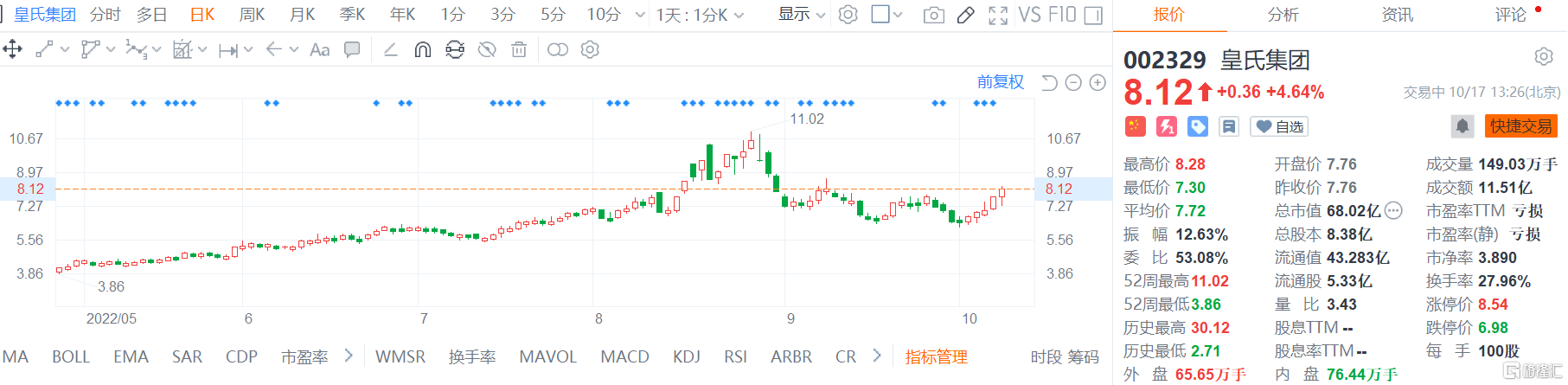Toggle hide drawings eye icon

(x=487, y=50)
